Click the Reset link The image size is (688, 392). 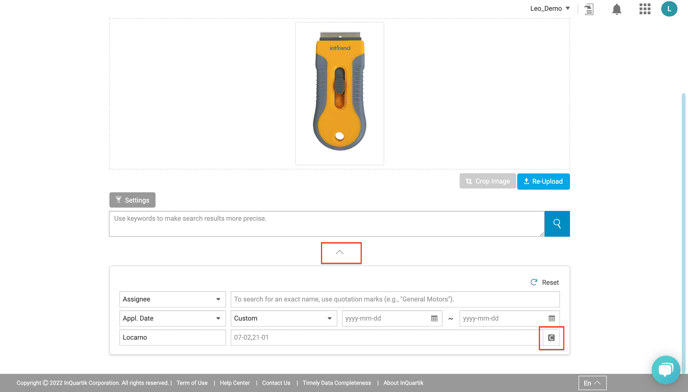550,282
